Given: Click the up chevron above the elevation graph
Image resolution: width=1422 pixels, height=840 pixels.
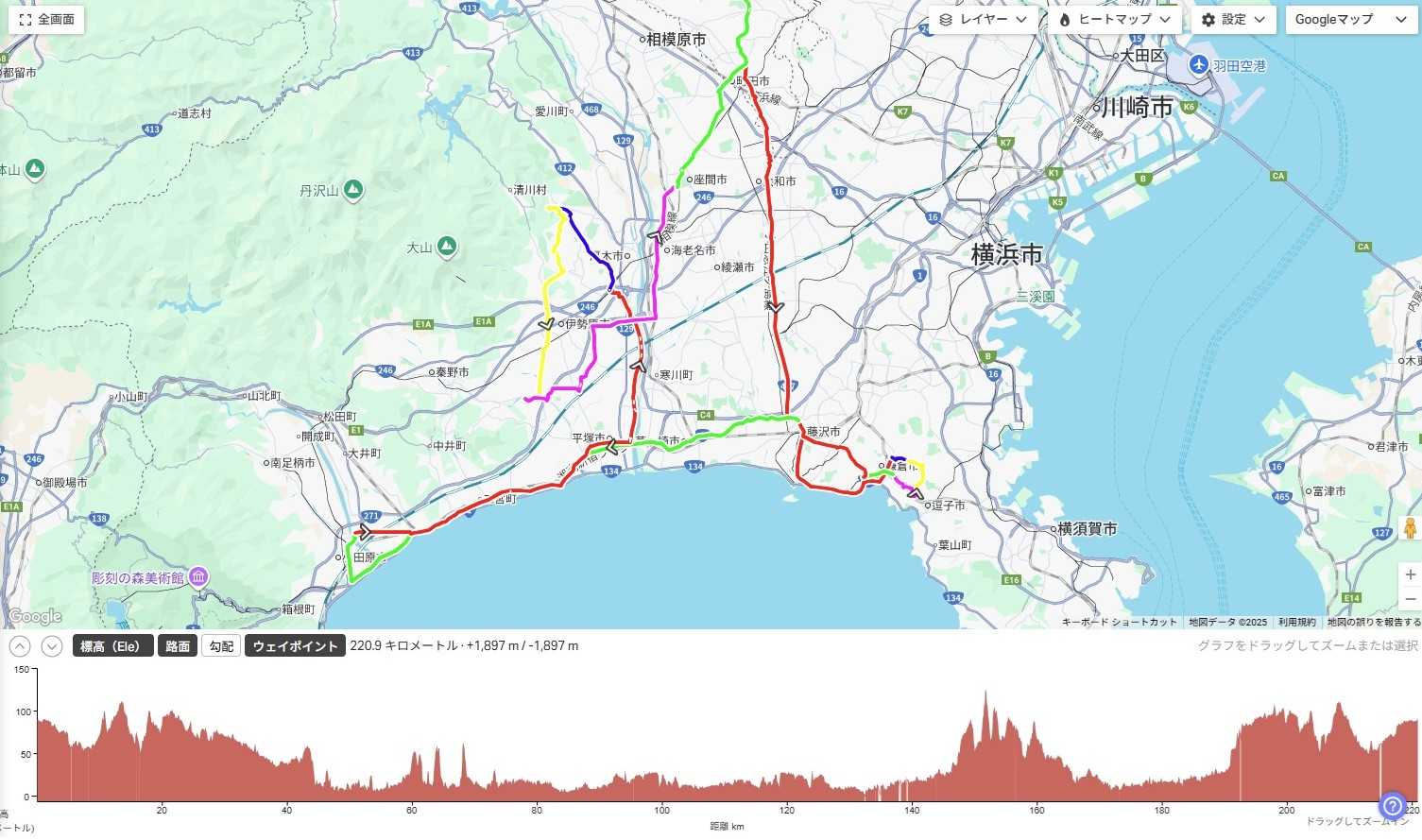Looking at the screenshot, I should 20,646.
